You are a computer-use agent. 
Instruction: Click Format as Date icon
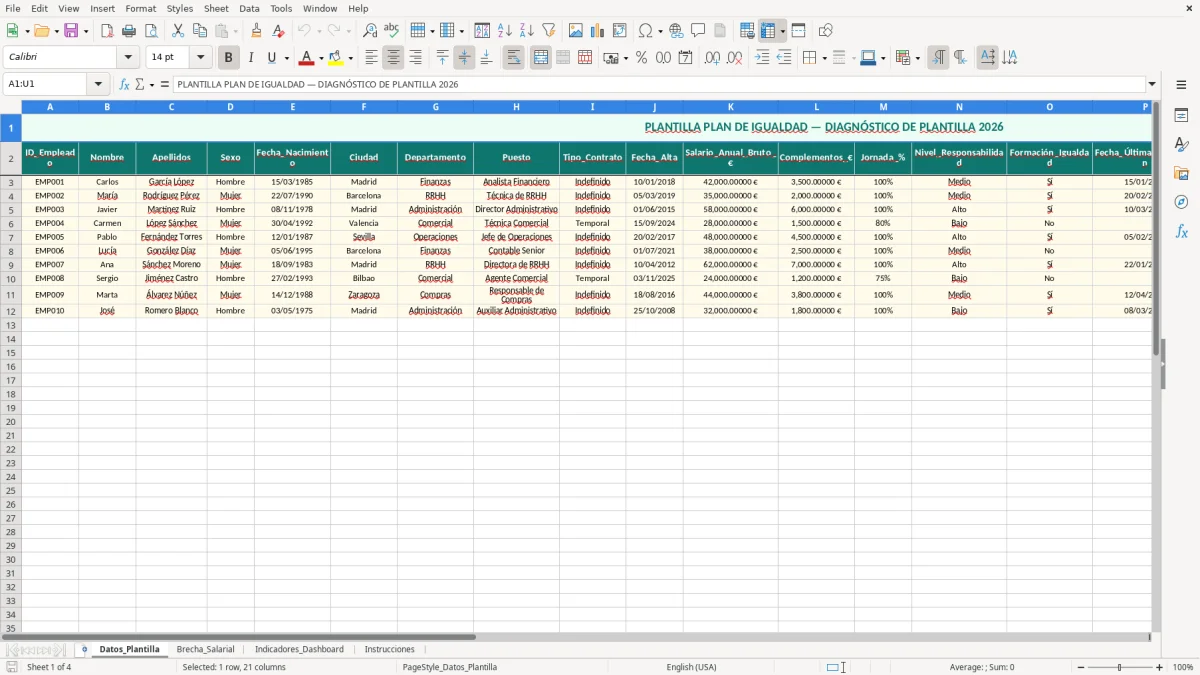pos(686,58)
